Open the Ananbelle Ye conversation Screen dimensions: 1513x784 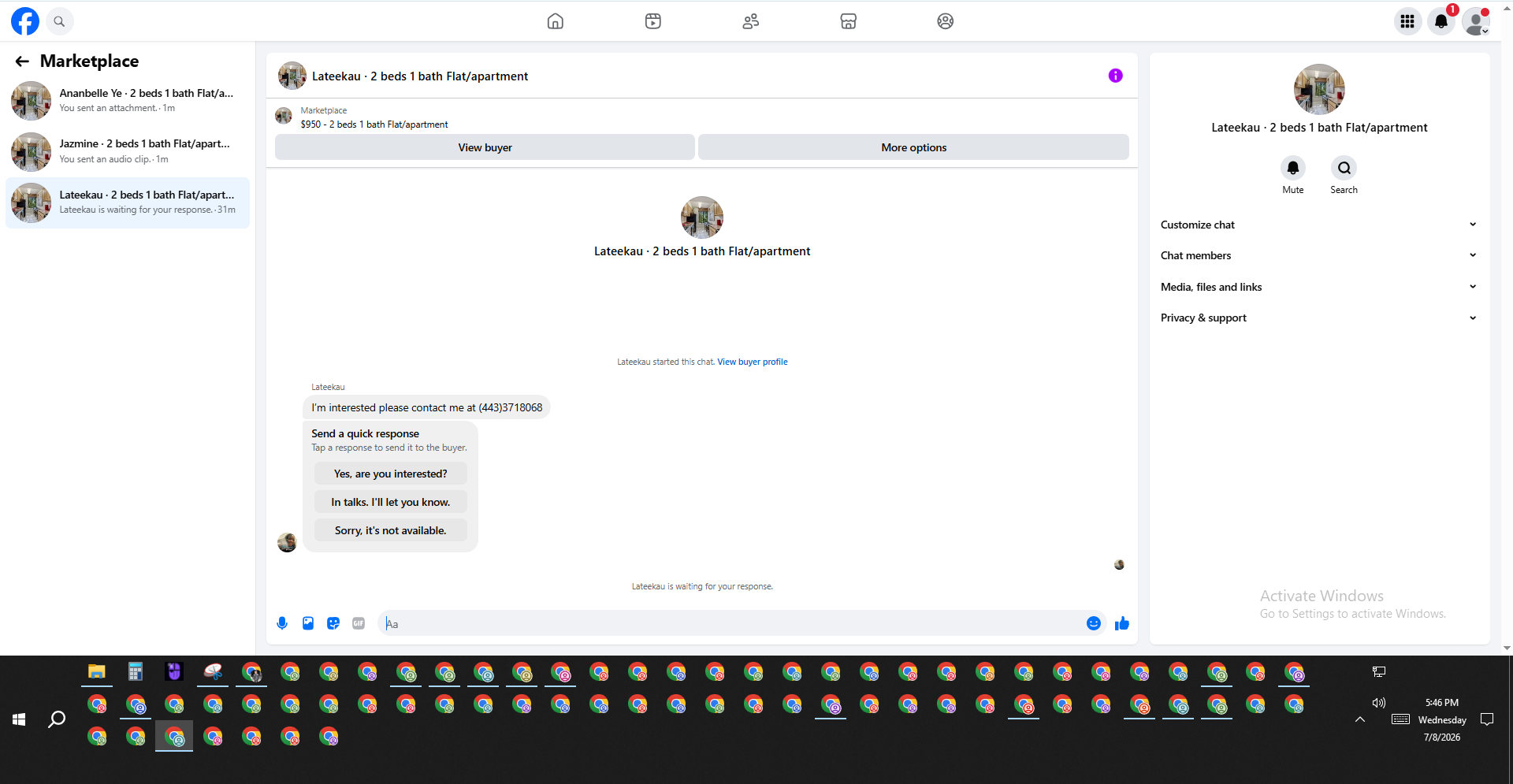pos(128,101)
